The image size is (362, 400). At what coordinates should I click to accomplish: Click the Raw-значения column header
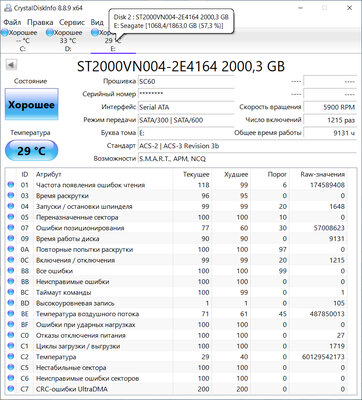tap(322, 174)
